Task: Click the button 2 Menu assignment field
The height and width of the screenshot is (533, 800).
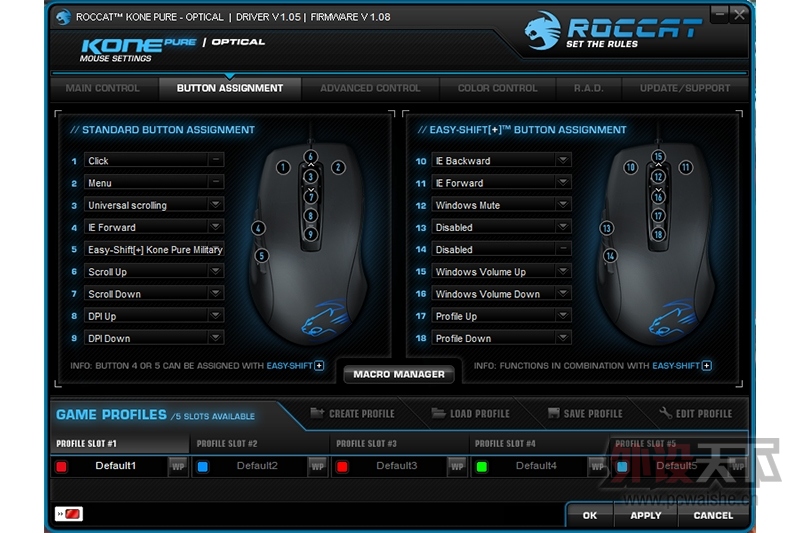Action: [x=154, y=183]
